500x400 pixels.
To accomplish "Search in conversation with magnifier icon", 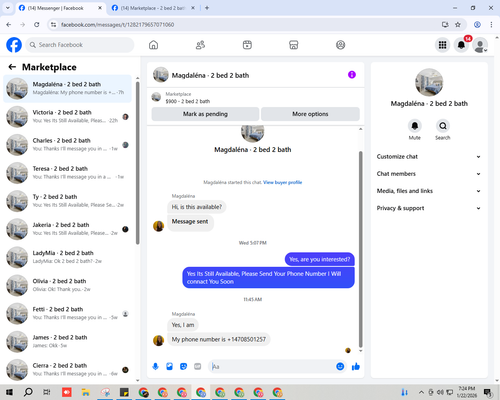I will [443, 126].
